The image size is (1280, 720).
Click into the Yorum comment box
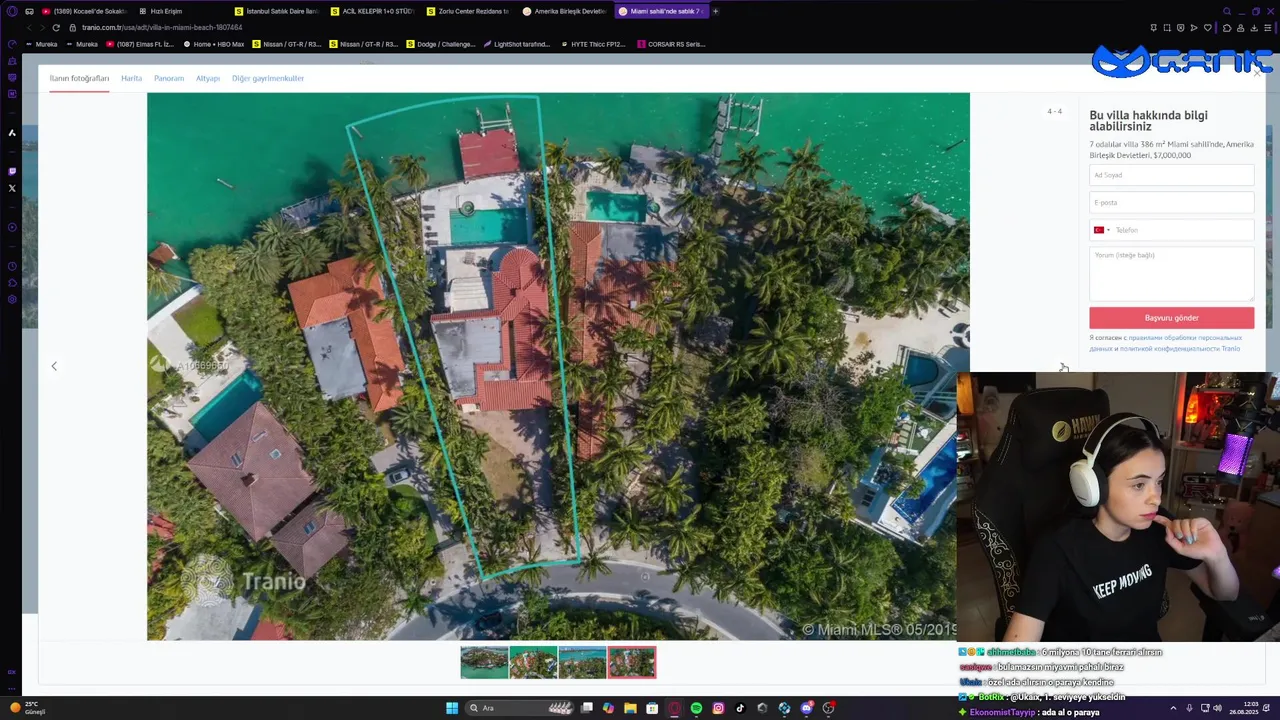point(1171,273)
